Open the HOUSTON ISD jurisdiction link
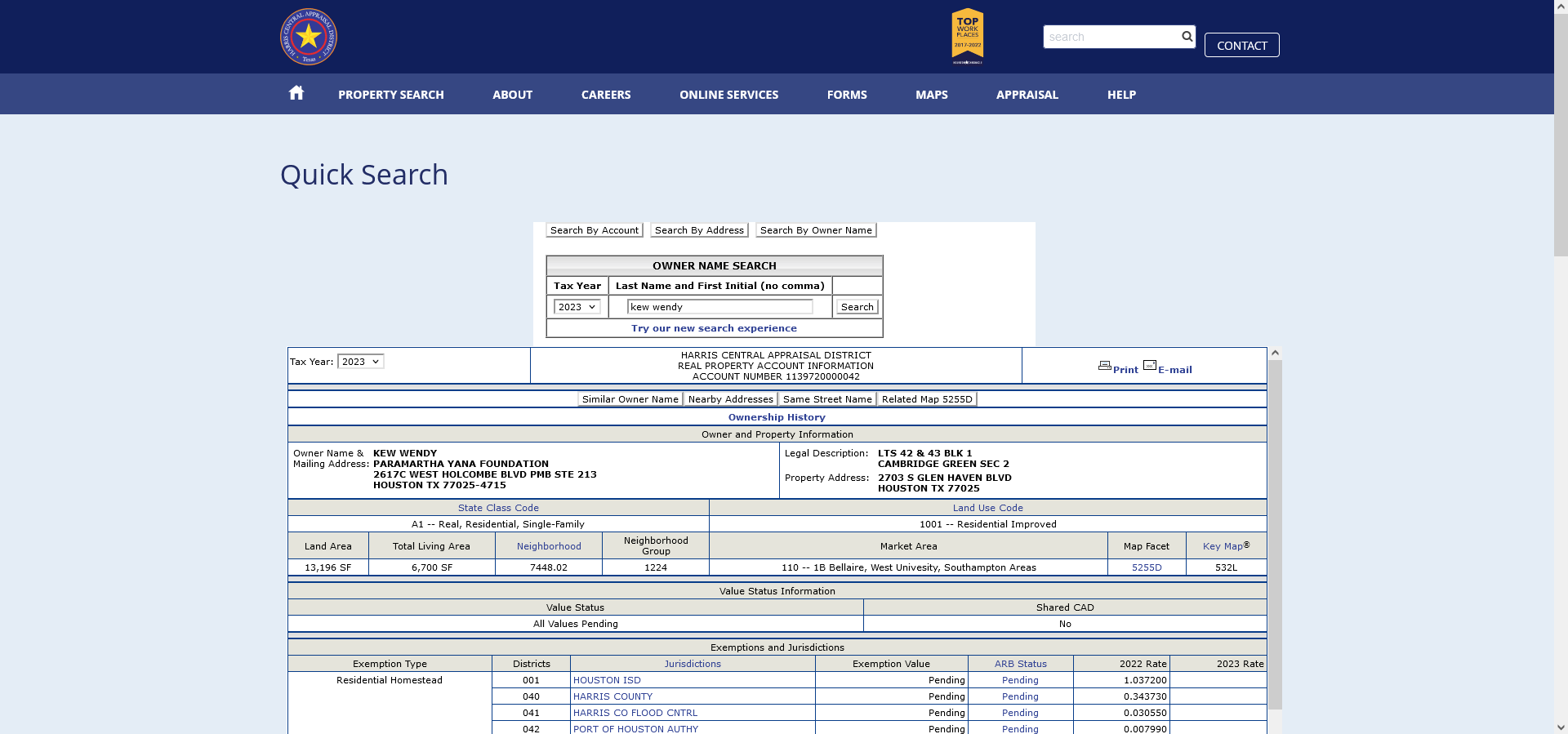Image resolution: width=1568 pixels, height=734 pixels. point(607,680)
